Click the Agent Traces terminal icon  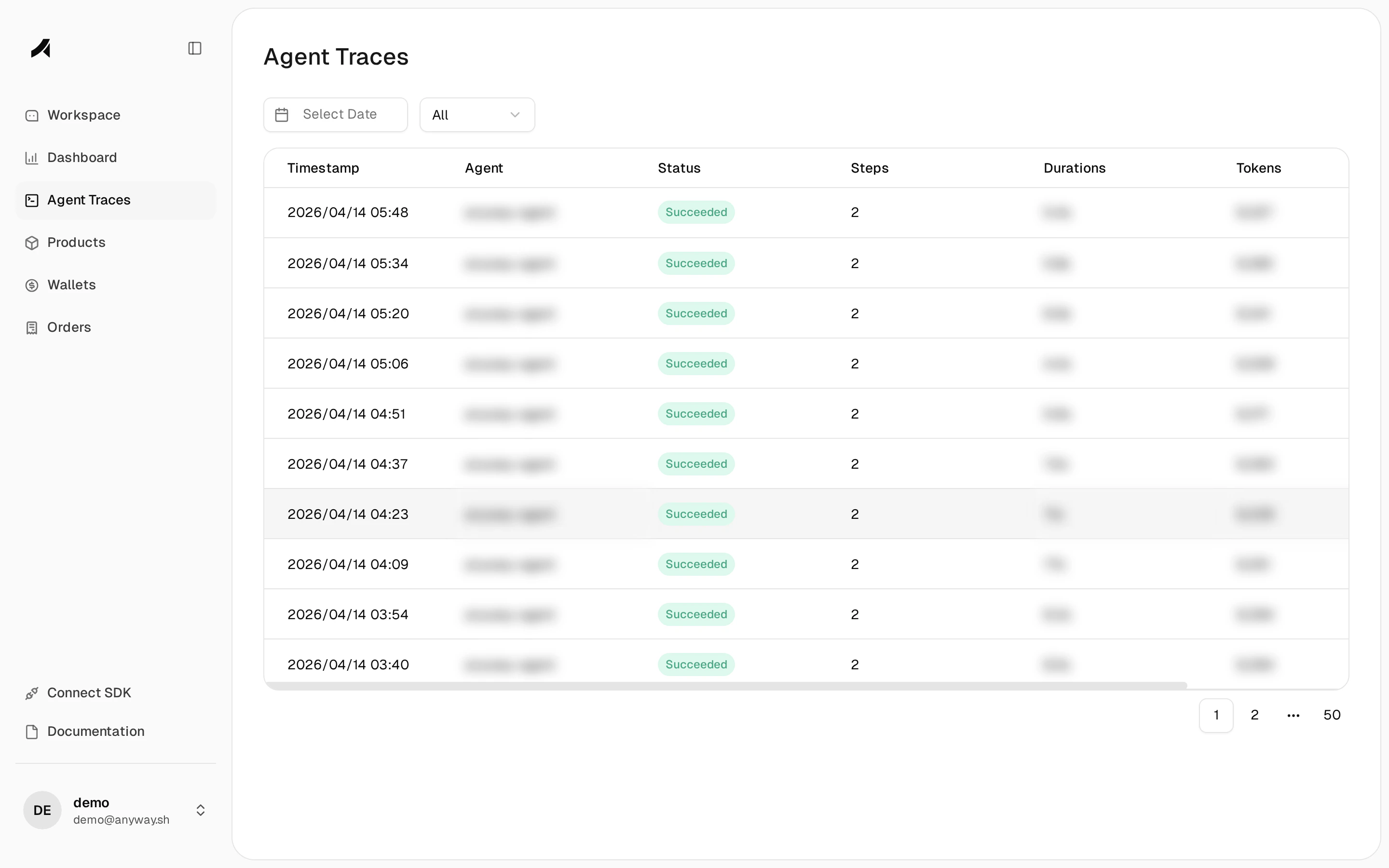pyautogui.click(x=32, y=200)
